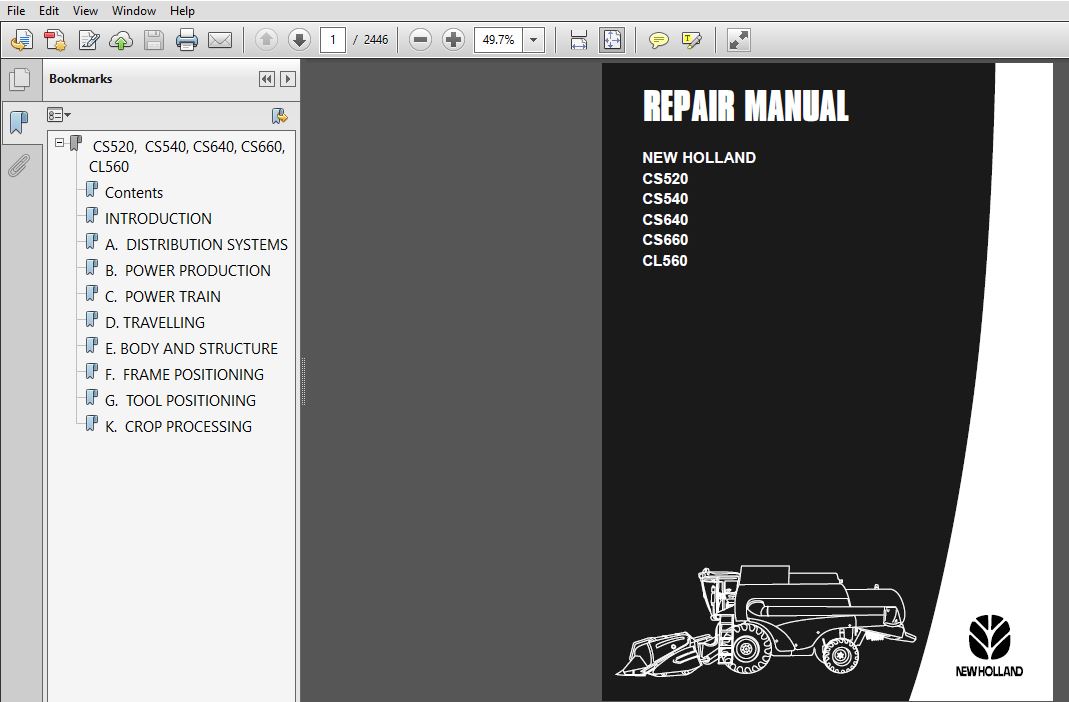Image resolution: width=1069 pixels, height=702 pixels.
Task: Jump to G. TOOL POSITIONING bookmark
Action: coord(181,400)
